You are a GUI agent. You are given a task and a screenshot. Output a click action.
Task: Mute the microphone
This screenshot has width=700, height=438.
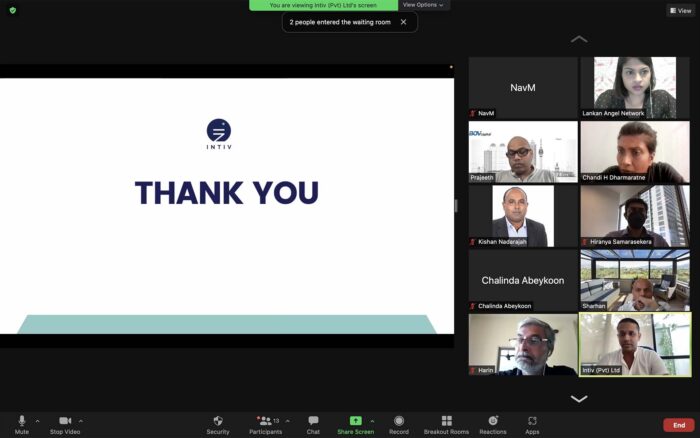[21, 424]
